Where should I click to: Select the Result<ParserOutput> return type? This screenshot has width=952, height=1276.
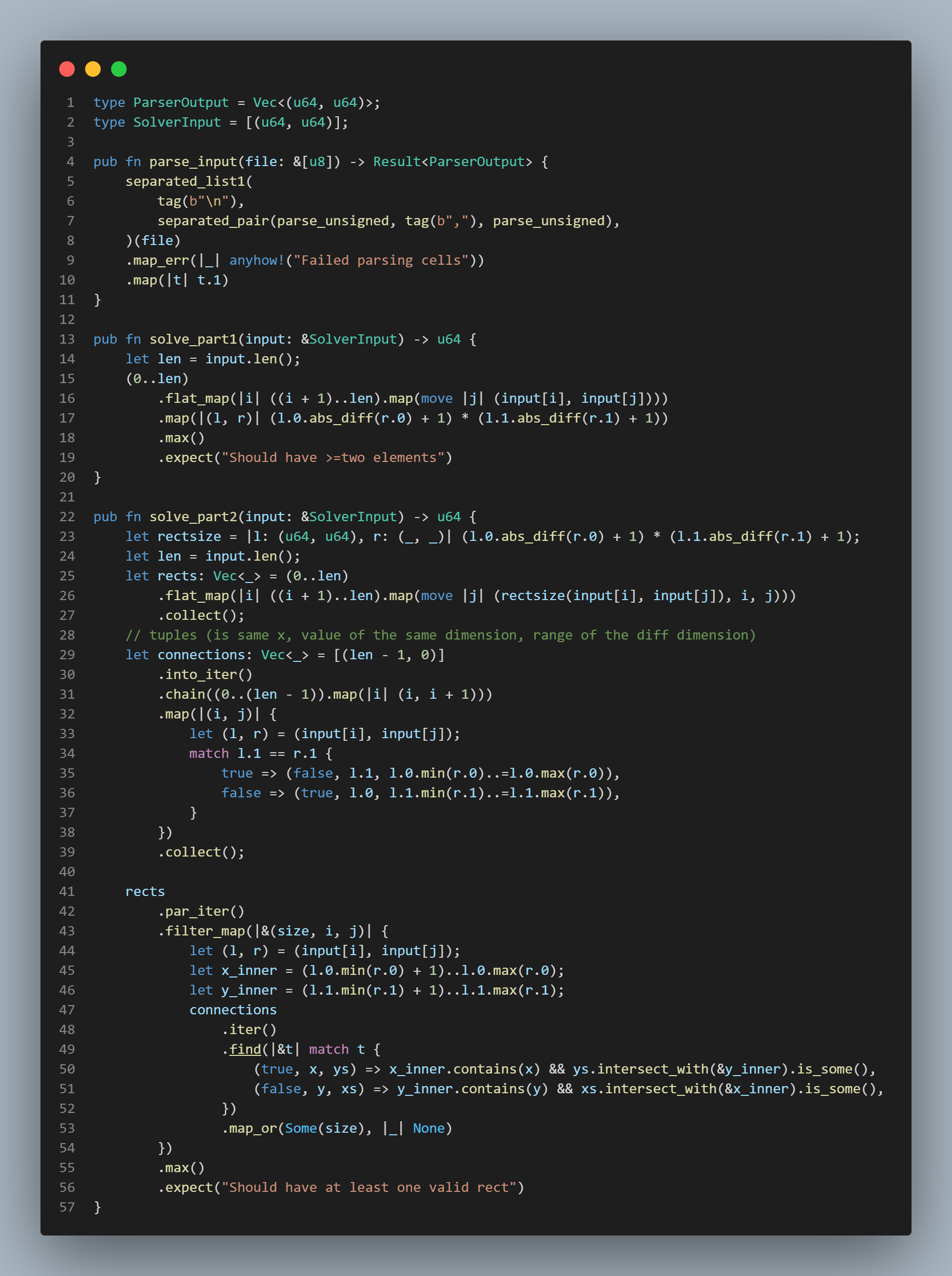(x=453, y=162)
